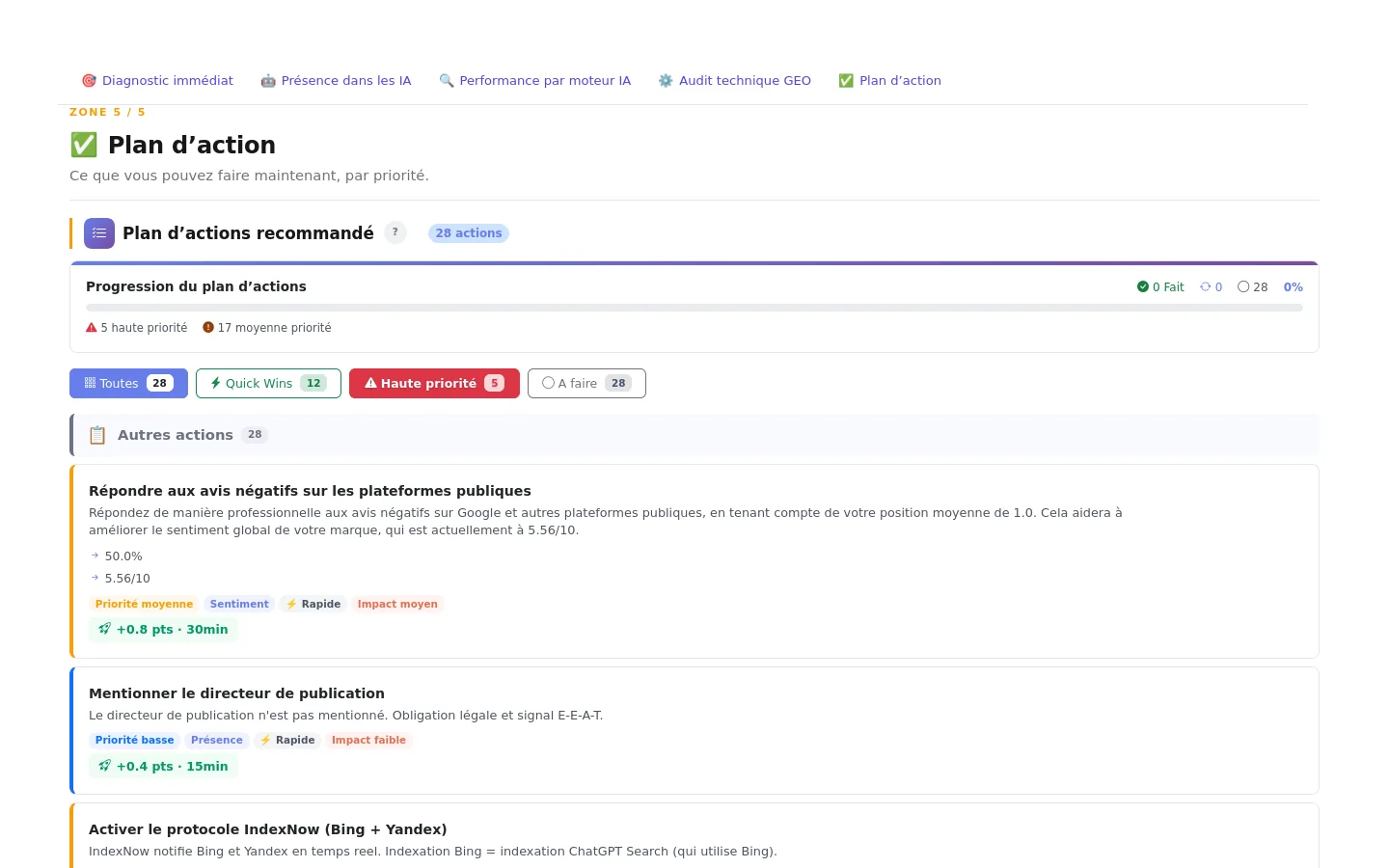Click the 0% completion percentage

(x=1294, y=286)
